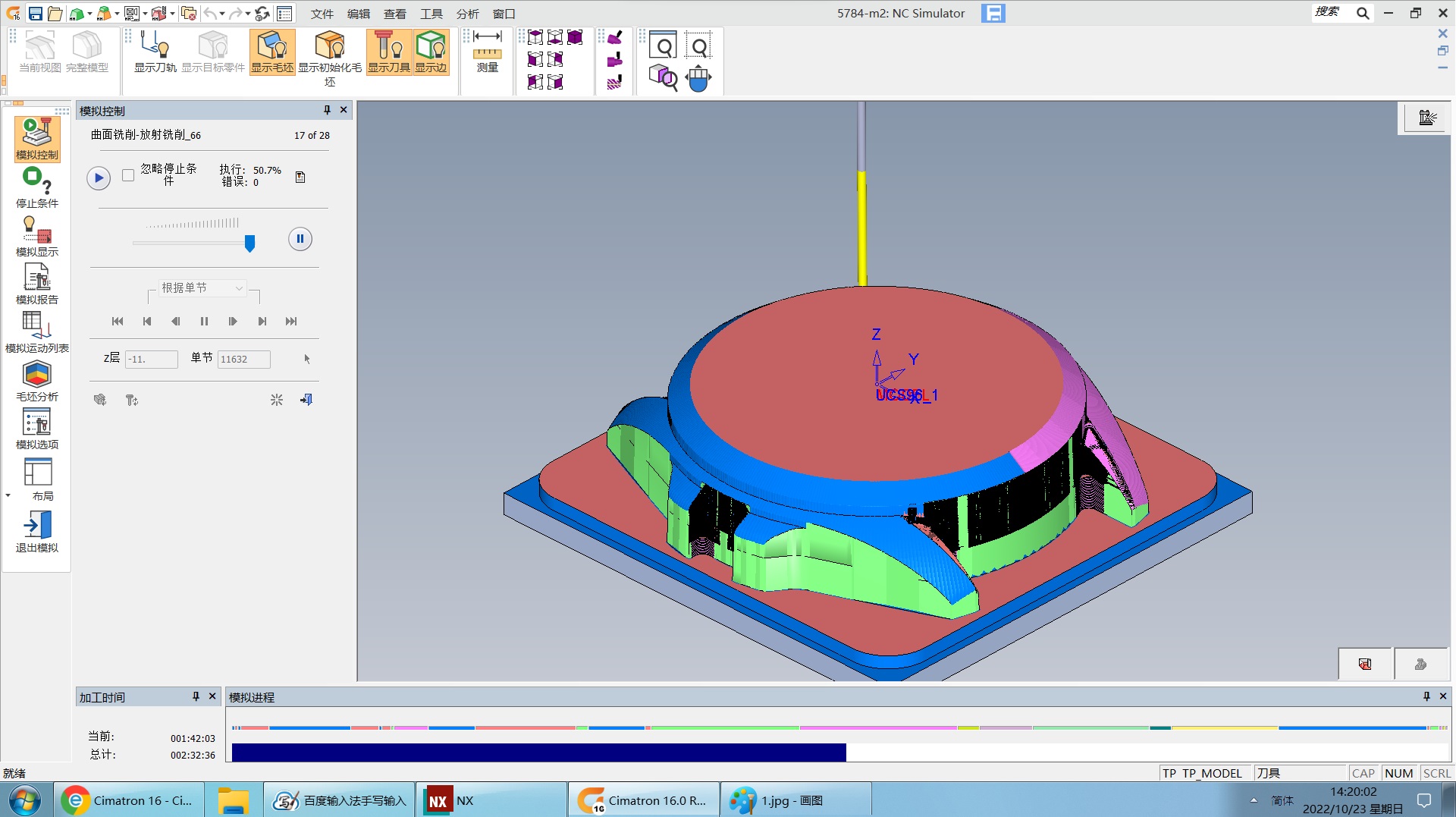Click 退出模拟 to exit simulation
The height and width of the screenshot is (817, 1456).
tap(37, 531)
